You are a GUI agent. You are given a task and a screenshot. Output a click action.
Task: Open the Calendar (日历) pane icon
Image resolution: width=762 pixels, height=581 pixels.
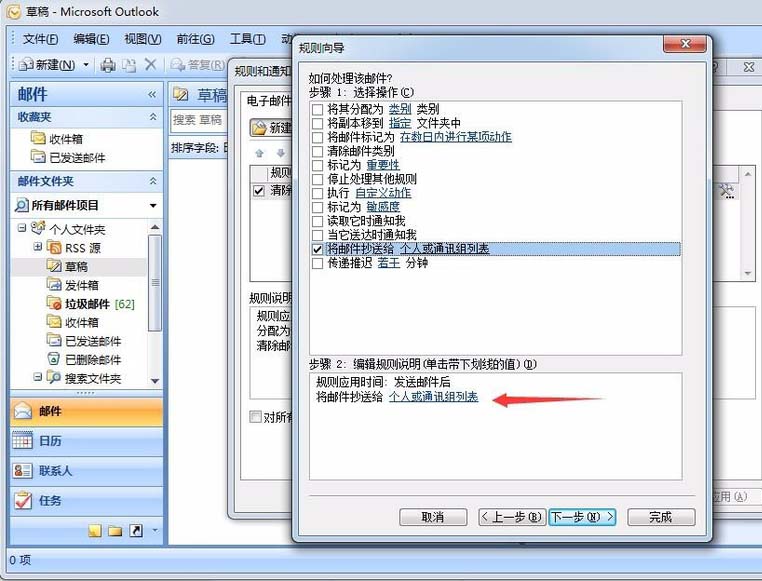[x=22, y=441]
